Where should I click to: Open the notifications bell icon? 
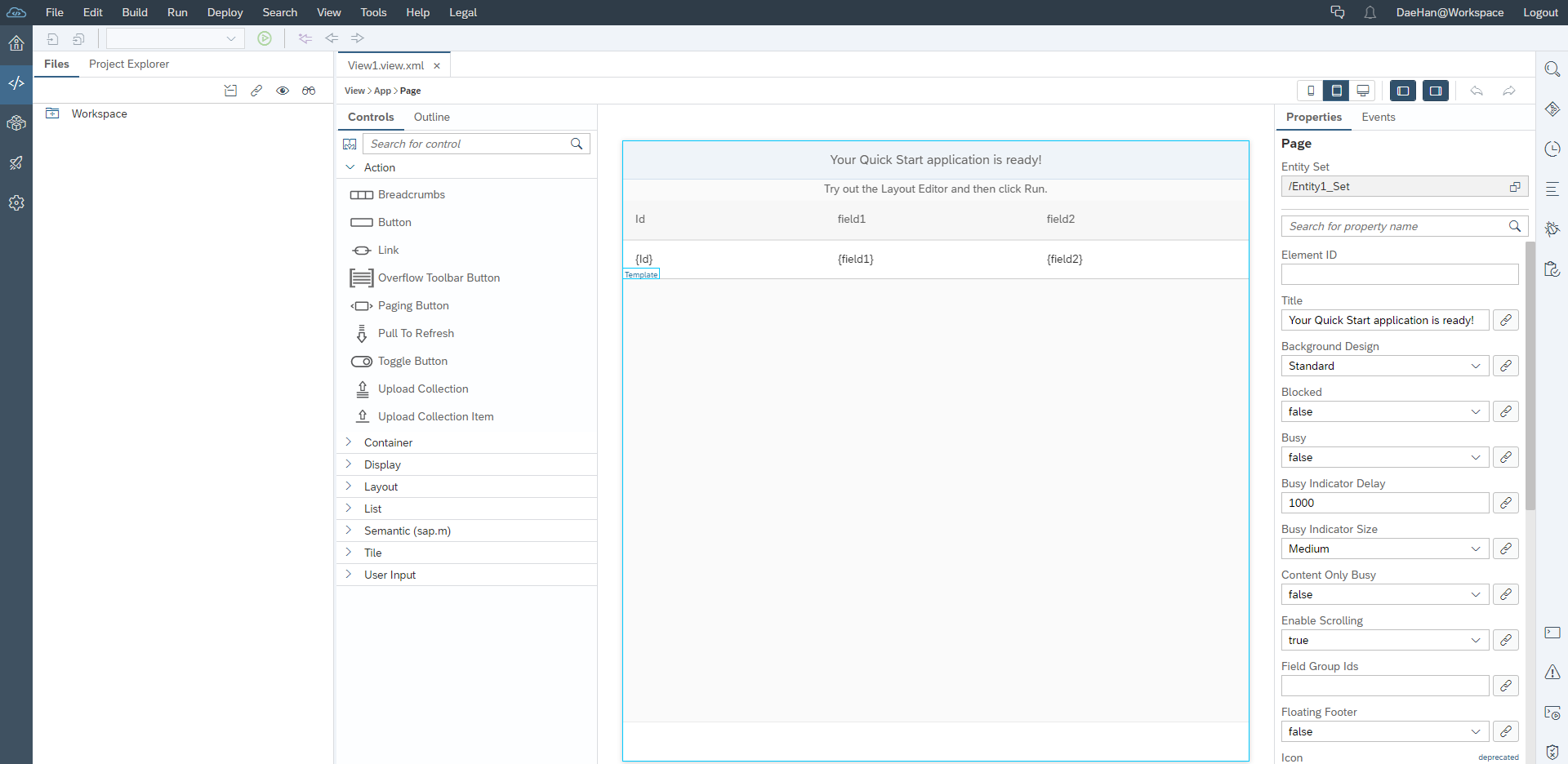point(1370,12)
